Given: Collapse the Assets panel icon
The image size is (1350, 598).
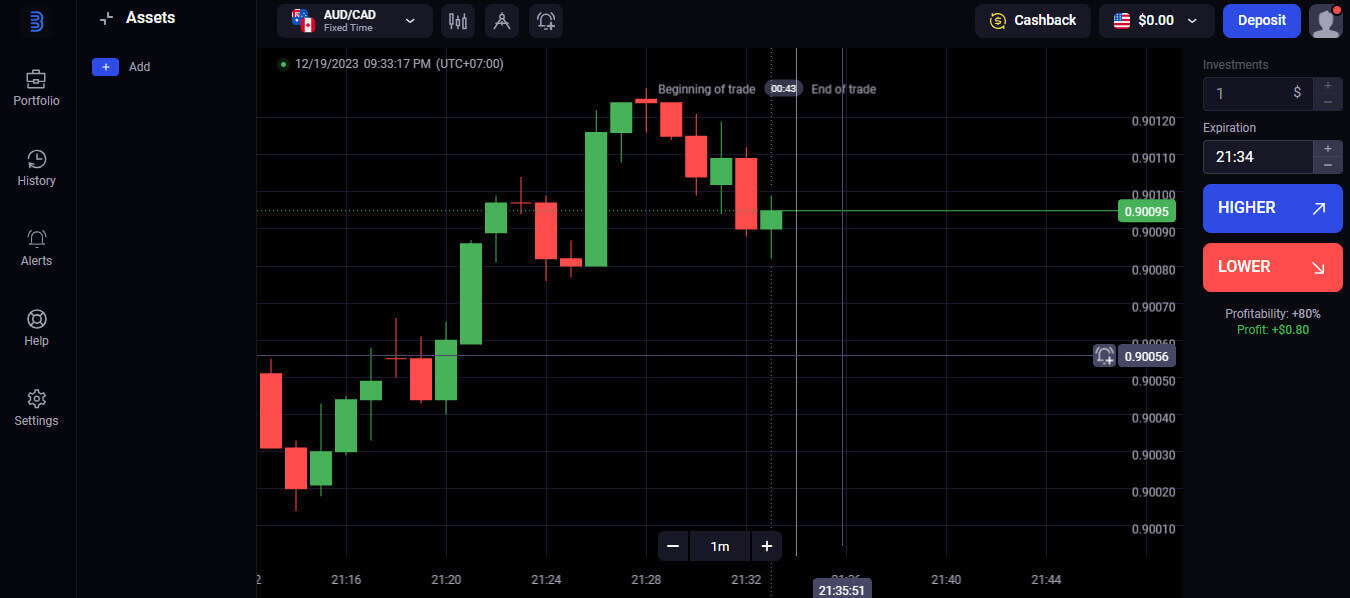Looking at the screenshot, I should point(107,18).
